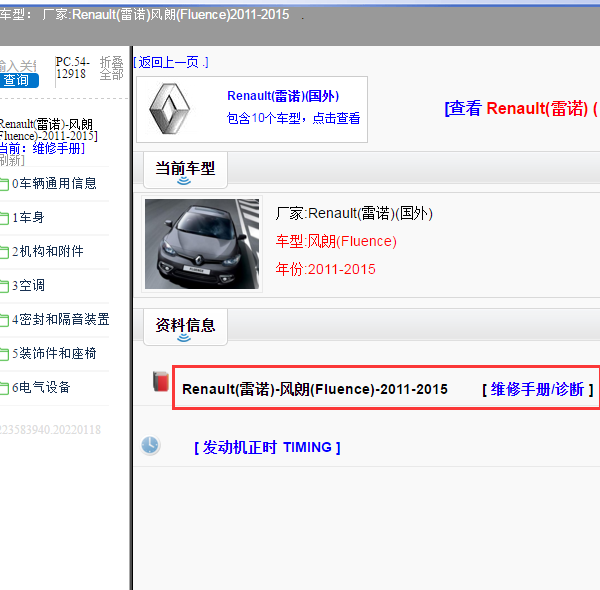This screenshot has width=600, height=590.
Task: Click the Renault diamond logo
Action: click(170, 109)
